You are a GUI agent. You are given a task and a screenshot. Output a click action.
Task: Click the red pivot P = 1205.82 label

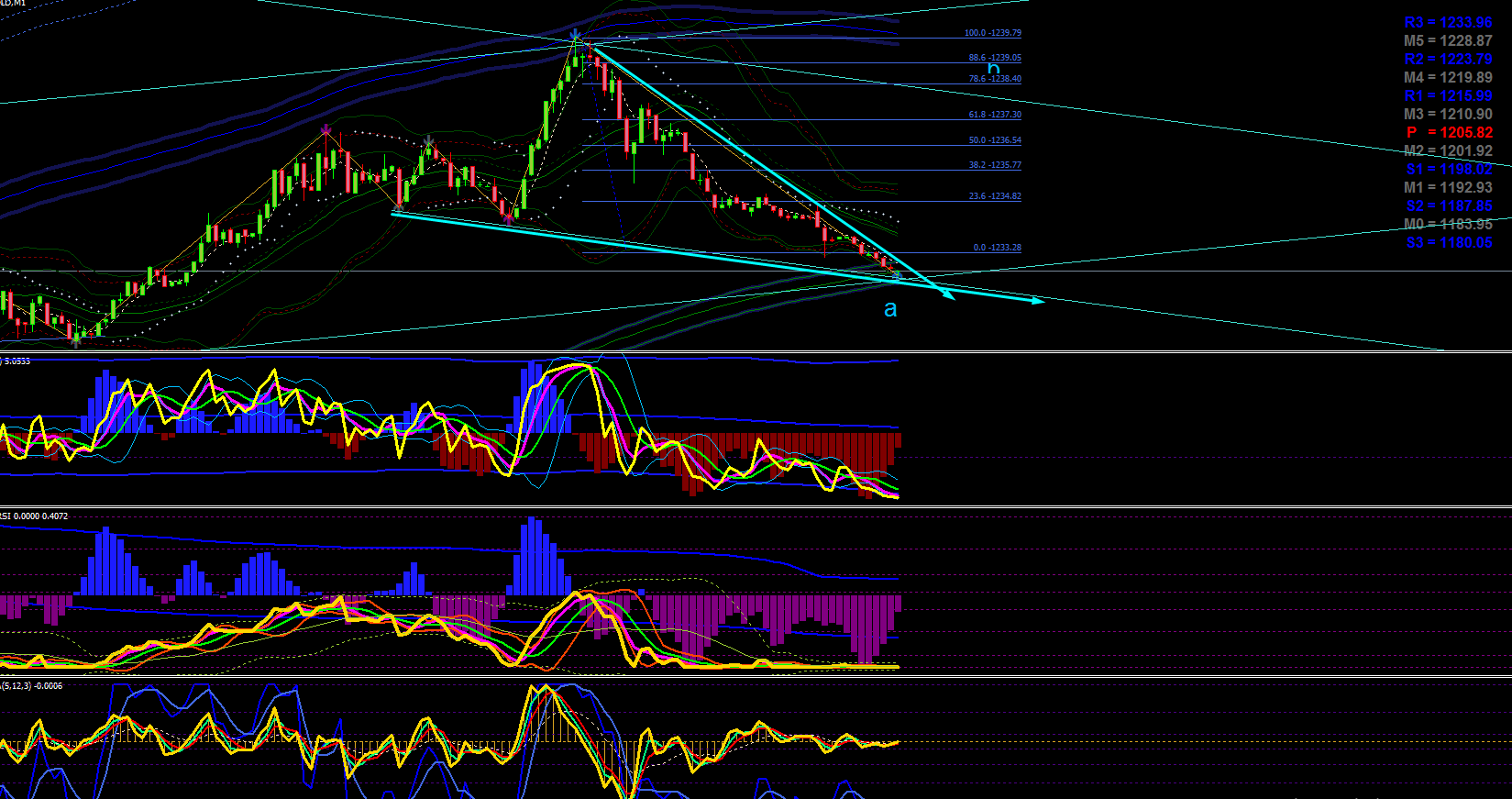pos(1449,132)
